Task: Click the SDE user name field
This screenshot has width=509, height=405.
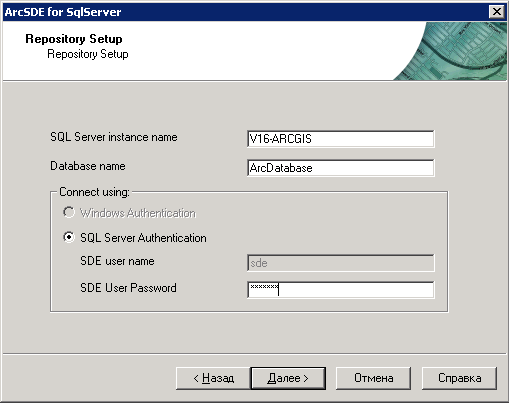Action: (x=341, y=263)
